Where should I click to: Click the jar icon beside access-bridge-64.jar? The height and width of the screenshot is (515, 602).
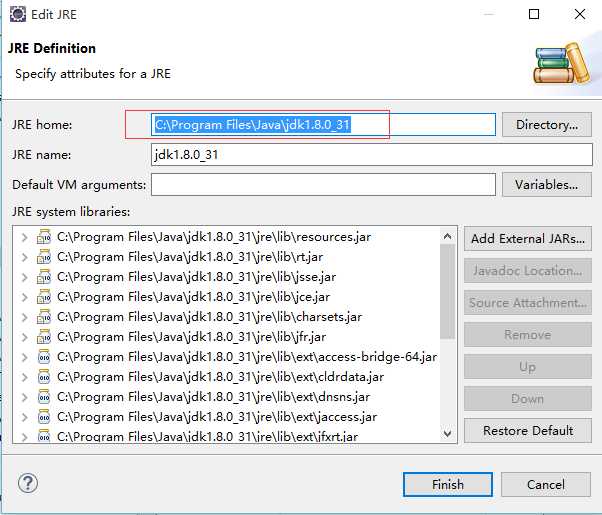[x=44, y=357]
